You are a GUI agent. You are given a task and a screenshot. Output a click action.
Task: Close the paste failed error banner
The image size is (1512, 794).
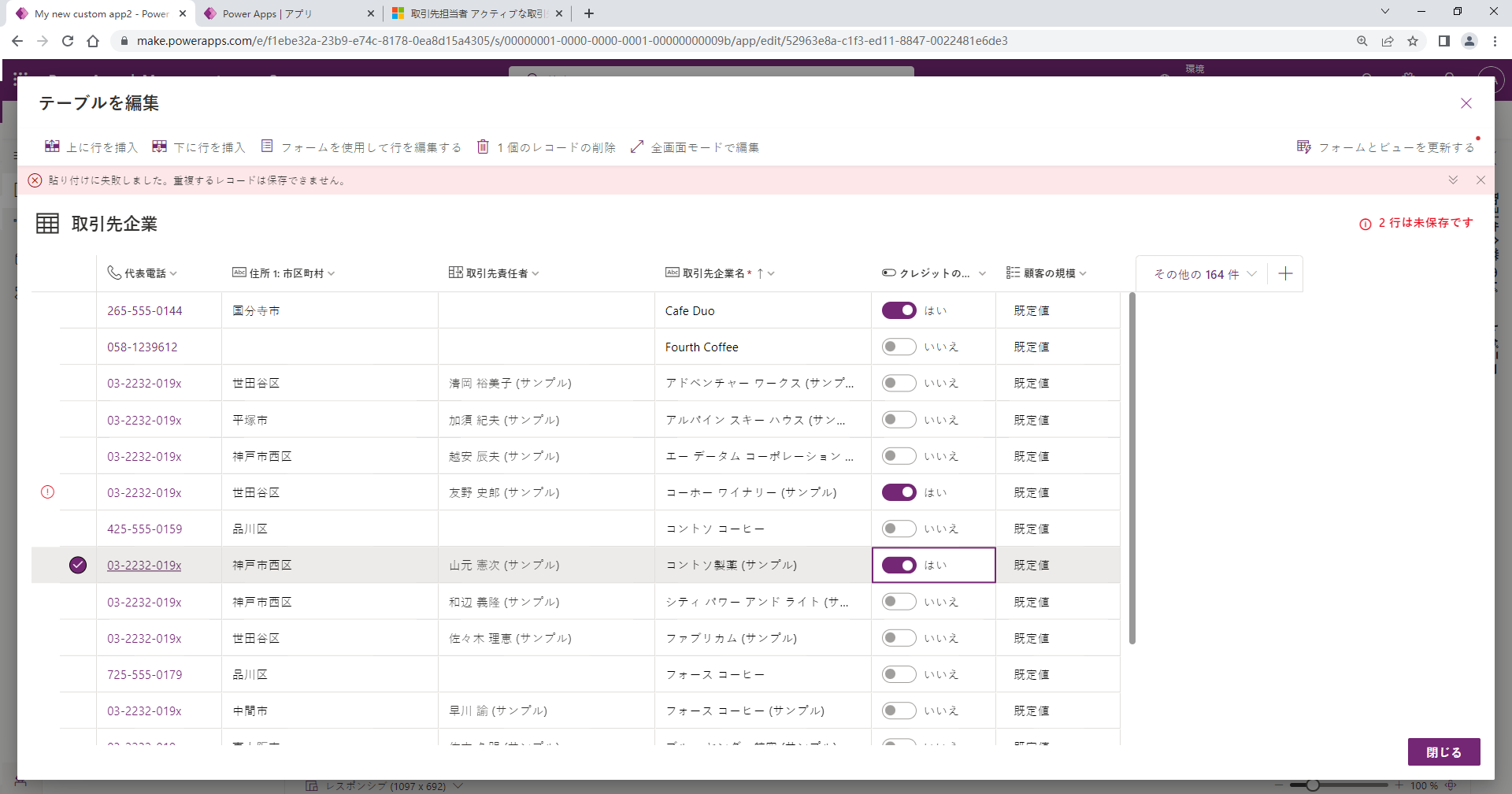(x=1480, y=180)
